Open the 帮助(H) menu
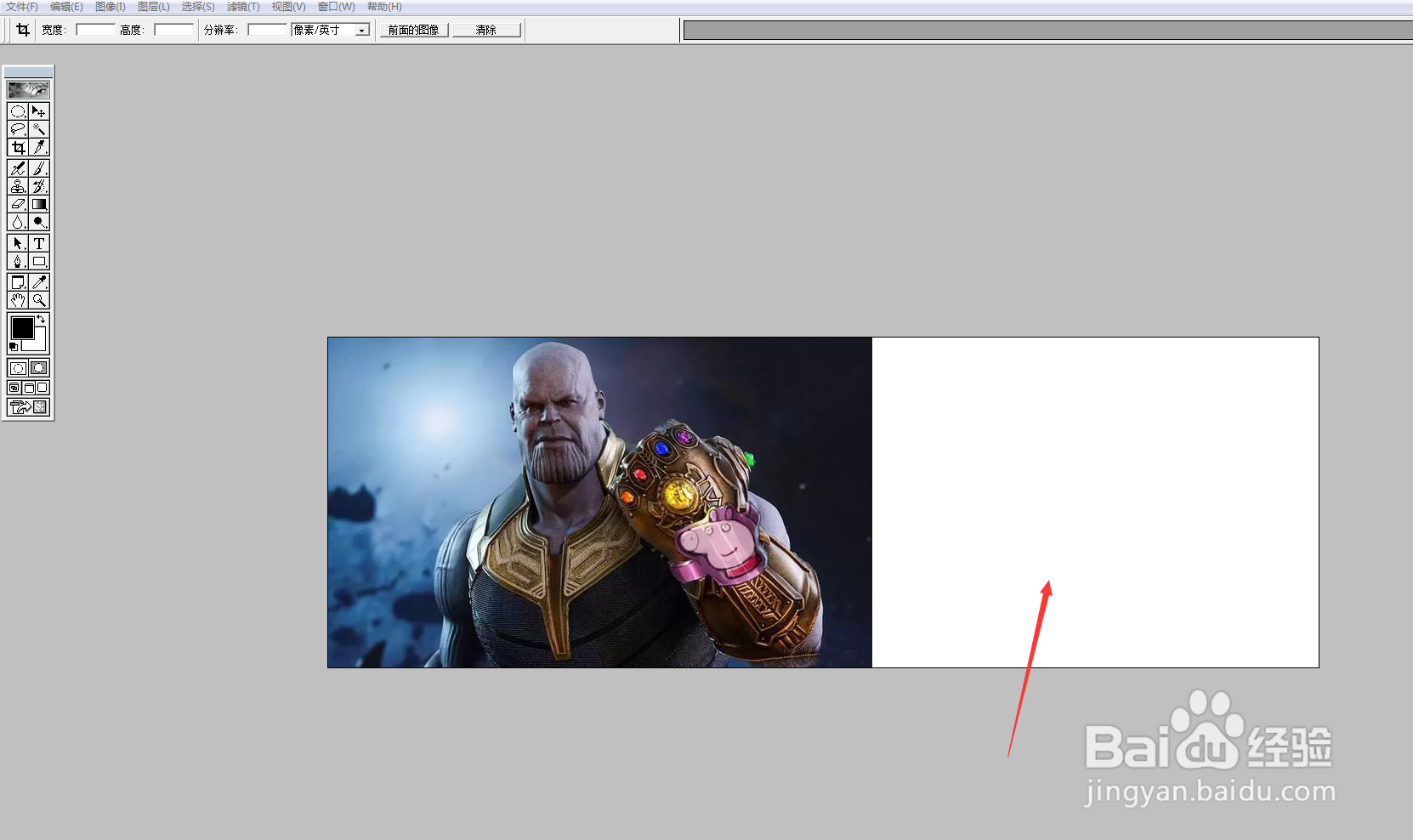Viewport: 1413px width, 840px height. coord(384,7)
